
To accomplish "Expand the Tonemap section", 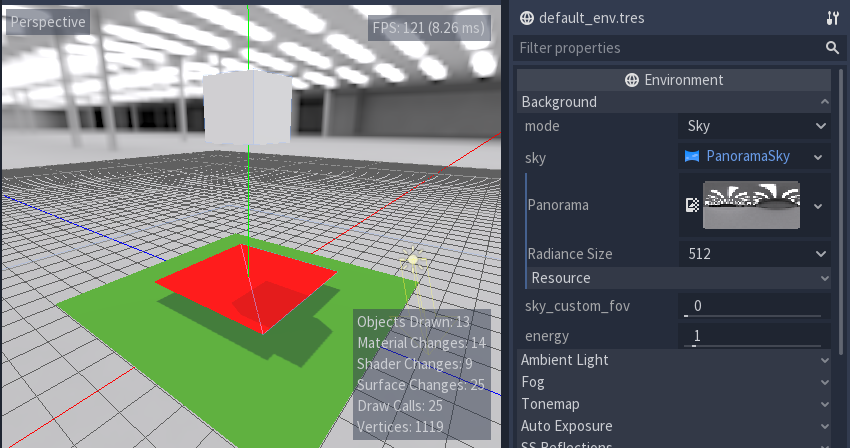I will point(674,404).
